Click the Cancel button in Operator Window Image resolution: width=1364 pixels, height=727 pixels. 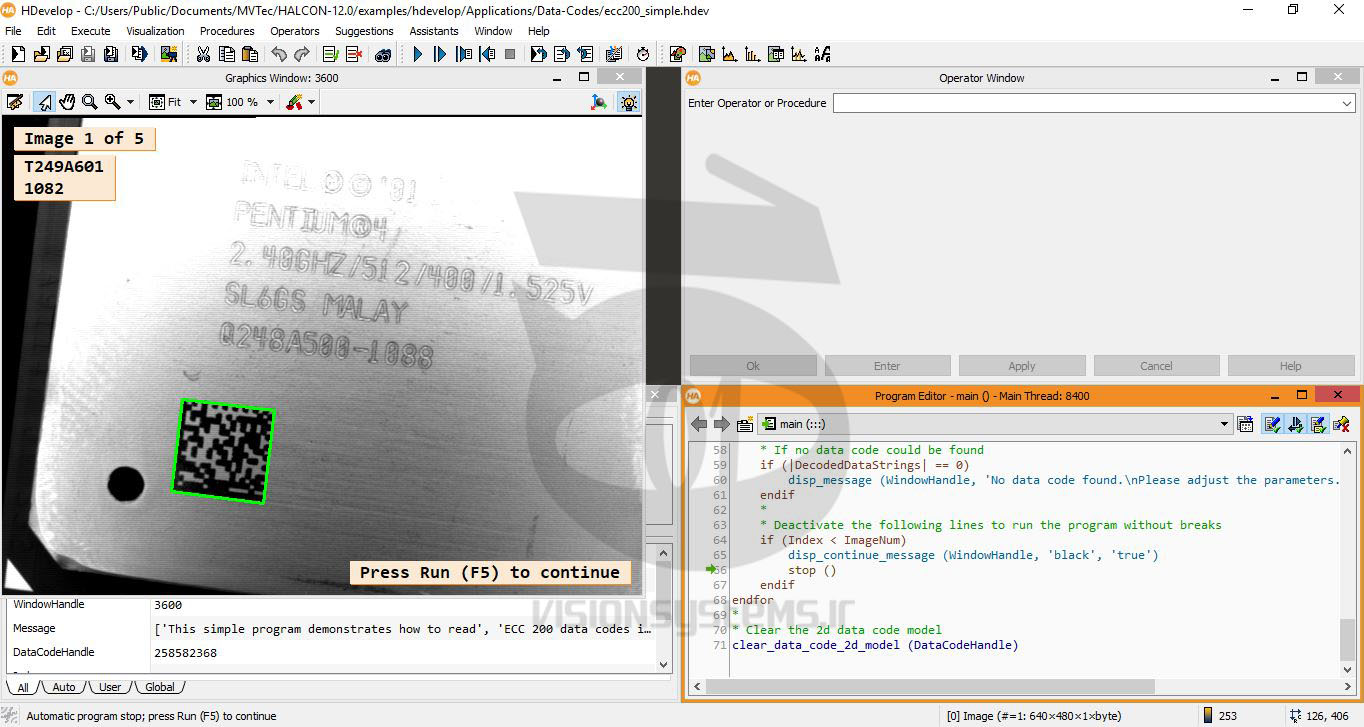(x=1156, y=366)
